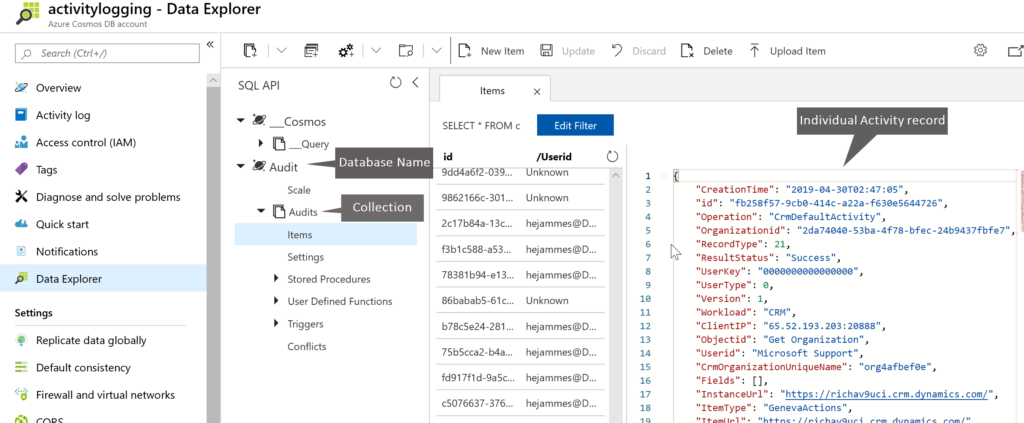The height and width of the screenshot is (423, 1024).
Task: Click the New Container toolbar icon
Action: (250, 51)
